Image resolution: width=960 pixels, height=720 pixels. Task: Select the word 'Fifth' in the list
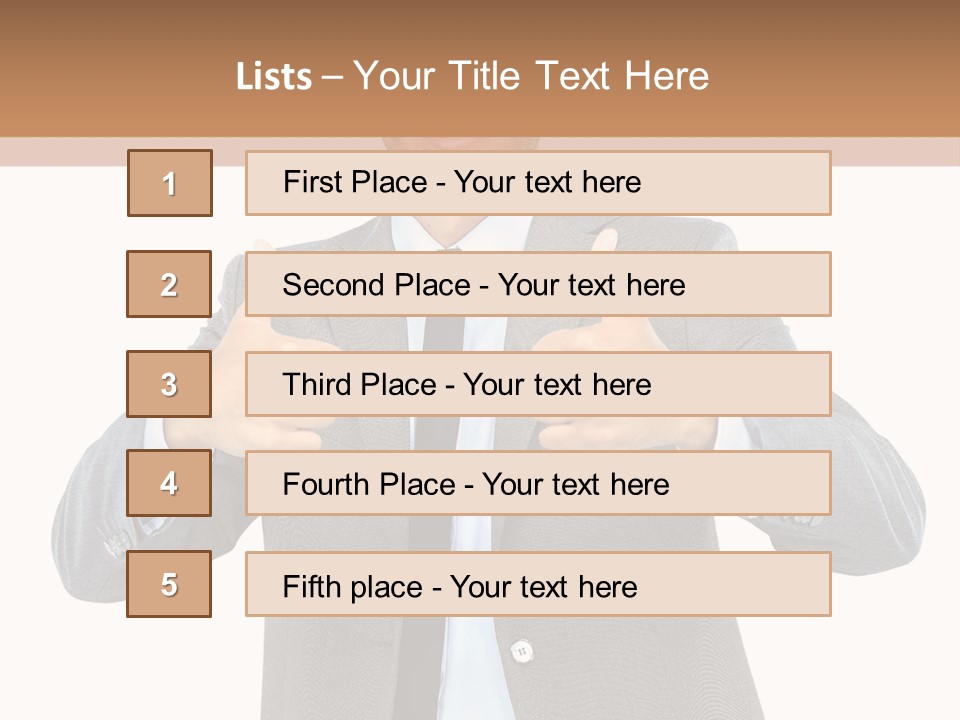[312, 586]
